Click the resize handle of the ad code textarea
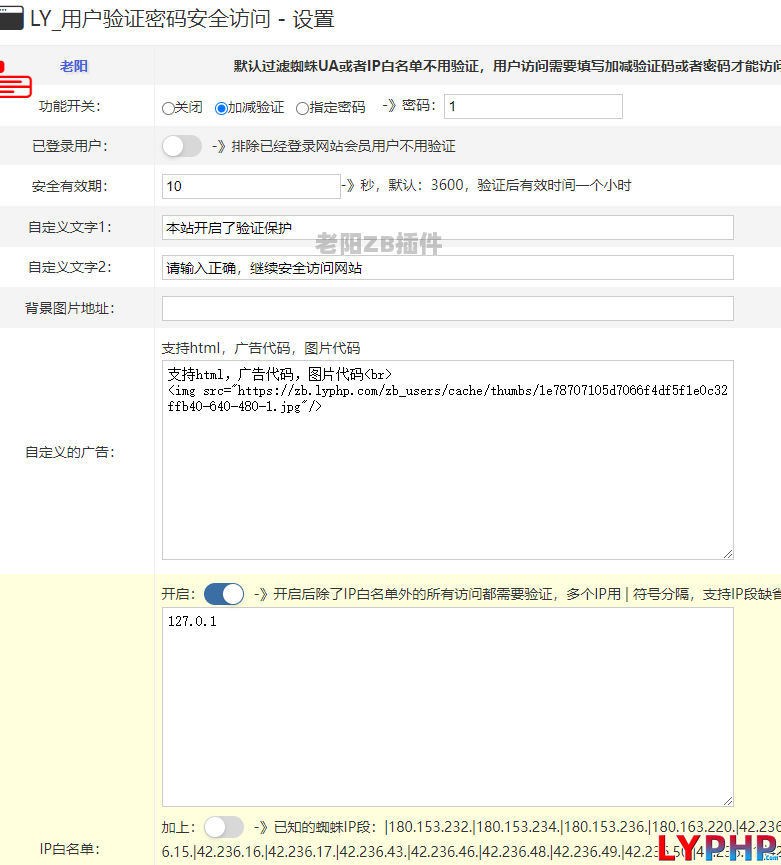This screenshot has width=781, height=865. coord(728,553)
